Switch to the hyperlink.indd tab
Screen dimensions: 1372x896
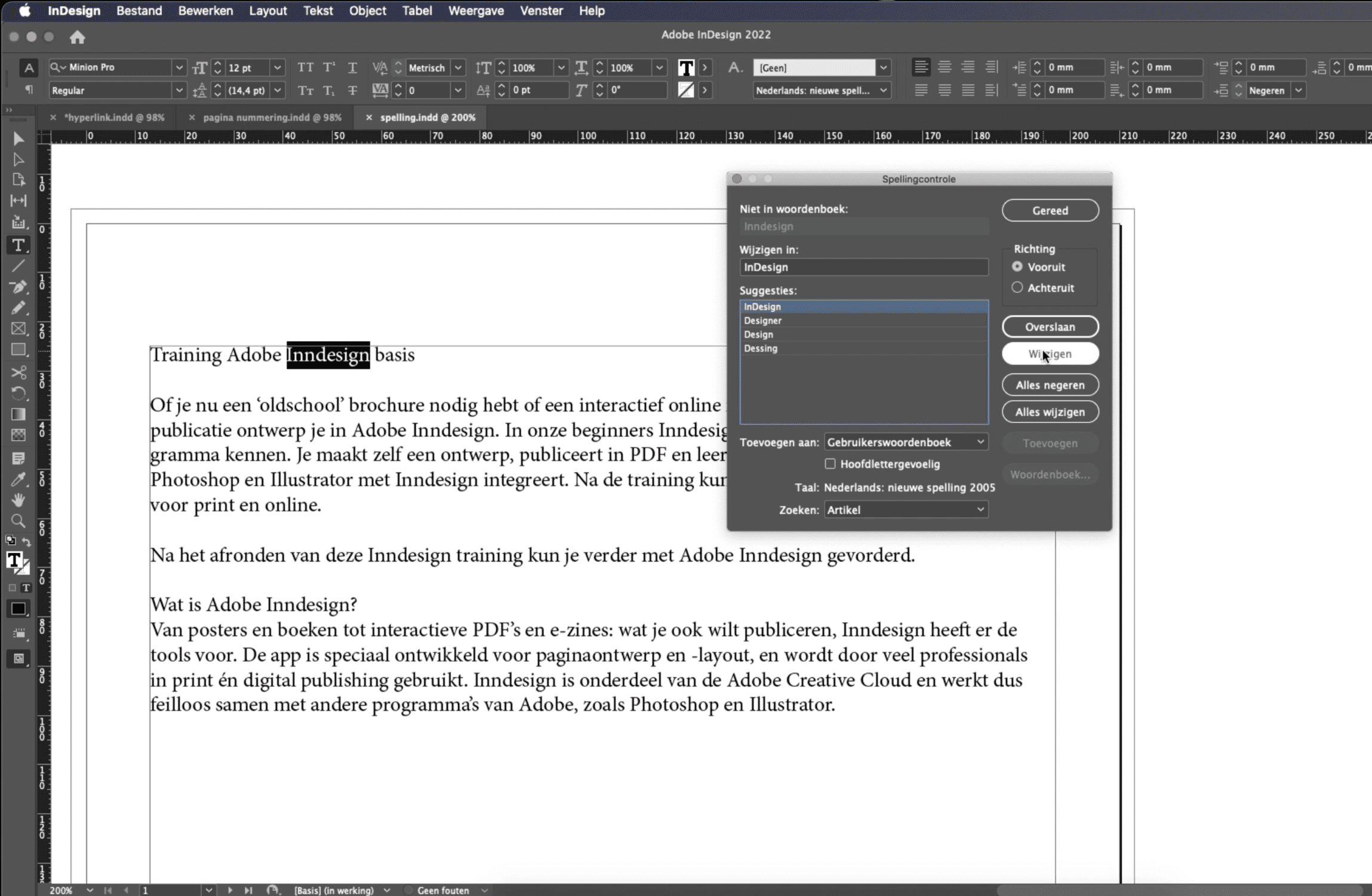(x=114, y=118)
